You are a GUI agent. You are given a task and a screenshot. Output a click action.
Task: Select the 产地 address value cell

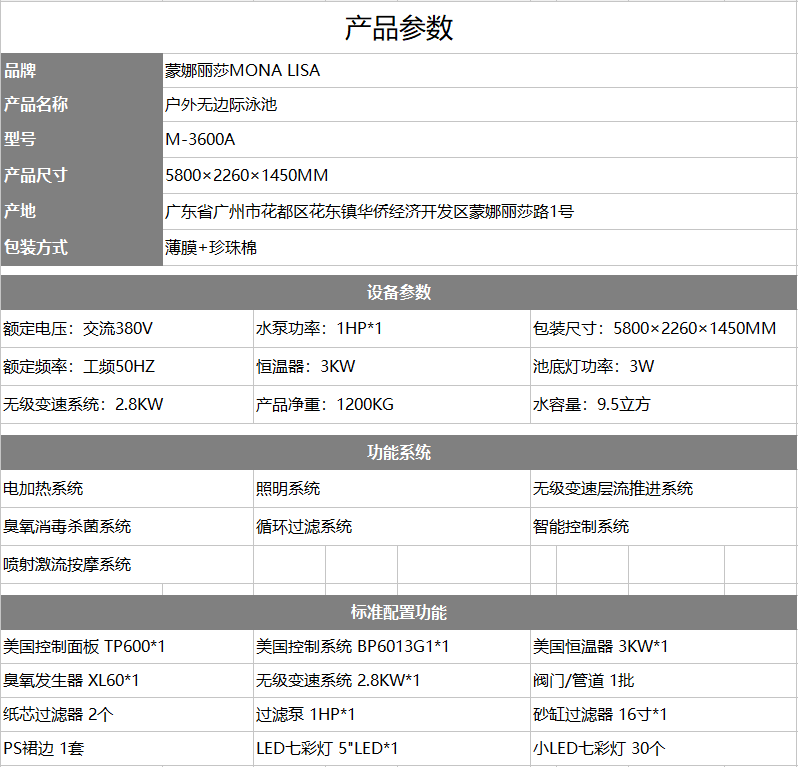coord(478,212)
